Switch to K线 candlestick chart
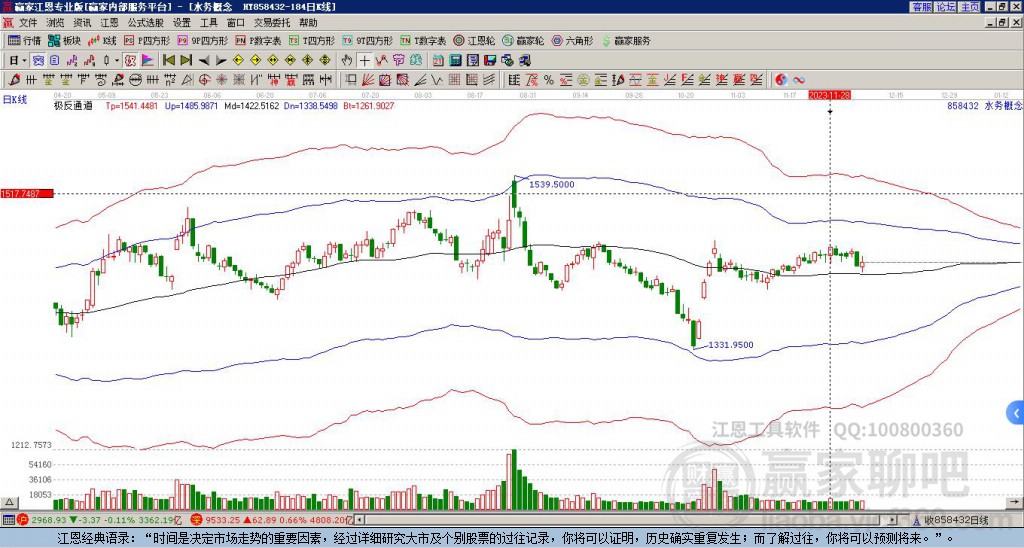 [x=103, y=40]
